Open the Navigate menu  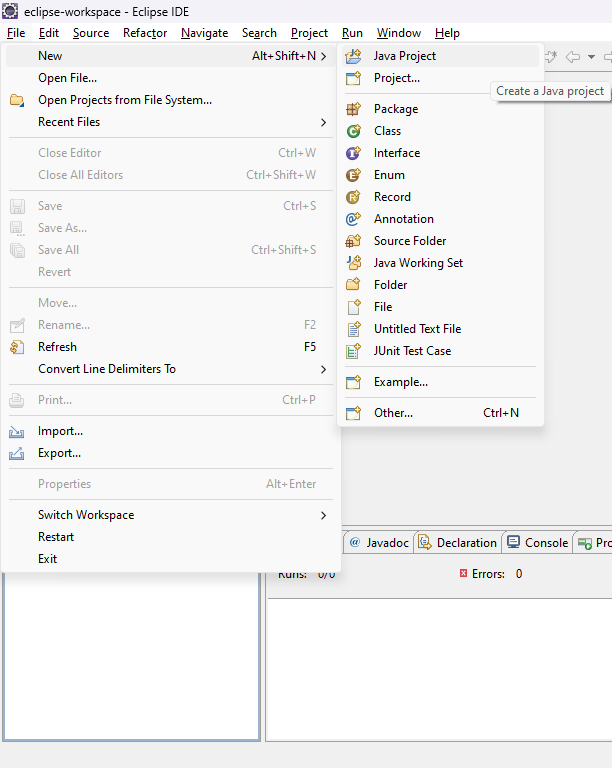pyautogui.click(x=205, y=33)
